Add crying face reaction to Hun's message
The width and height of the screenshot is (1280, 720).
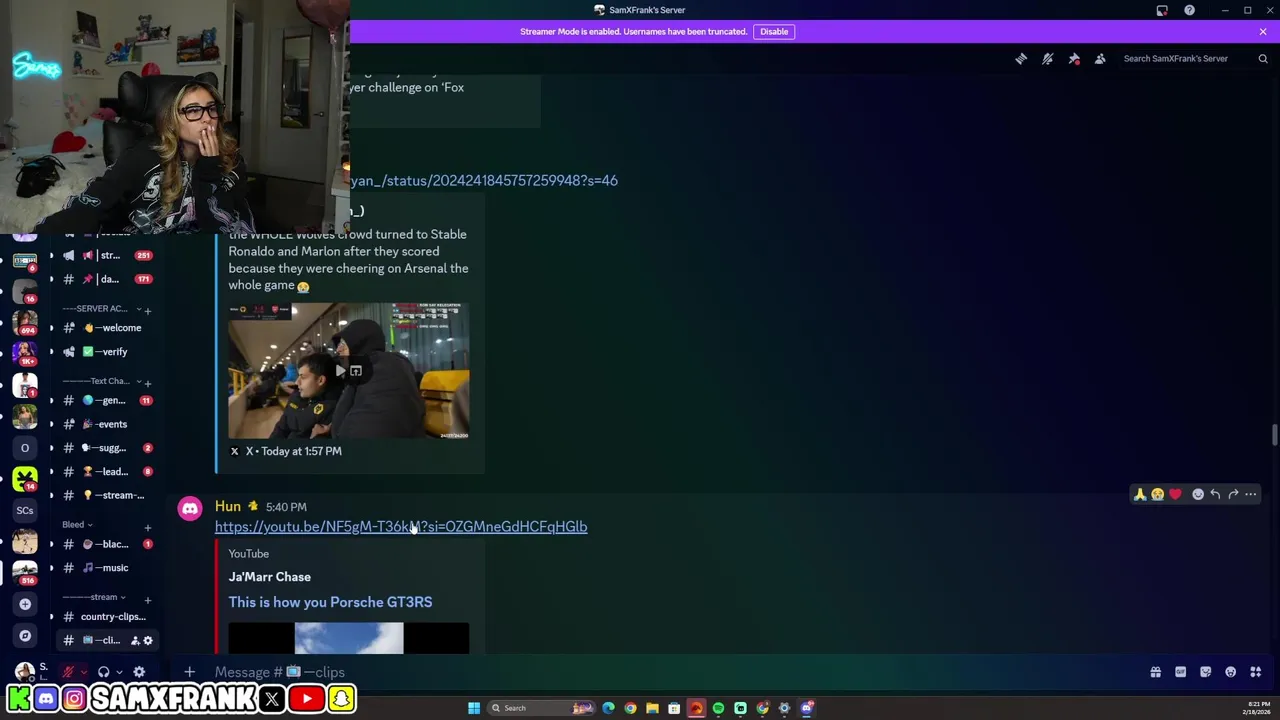1157,494
